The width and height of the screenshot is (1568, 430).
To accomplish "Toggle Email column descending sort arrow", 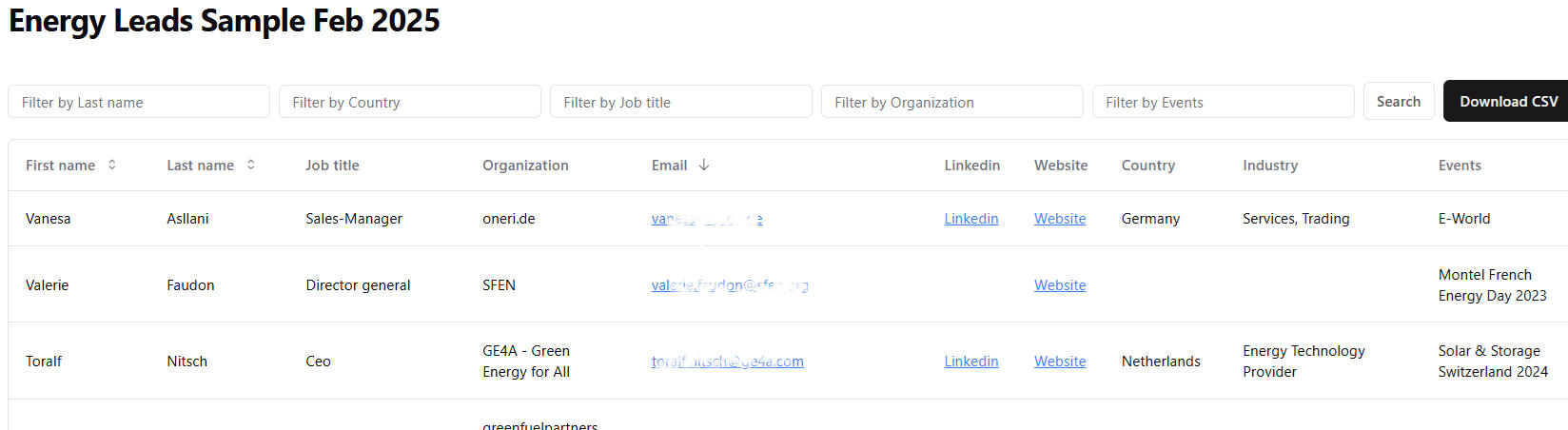I will 704,165.
